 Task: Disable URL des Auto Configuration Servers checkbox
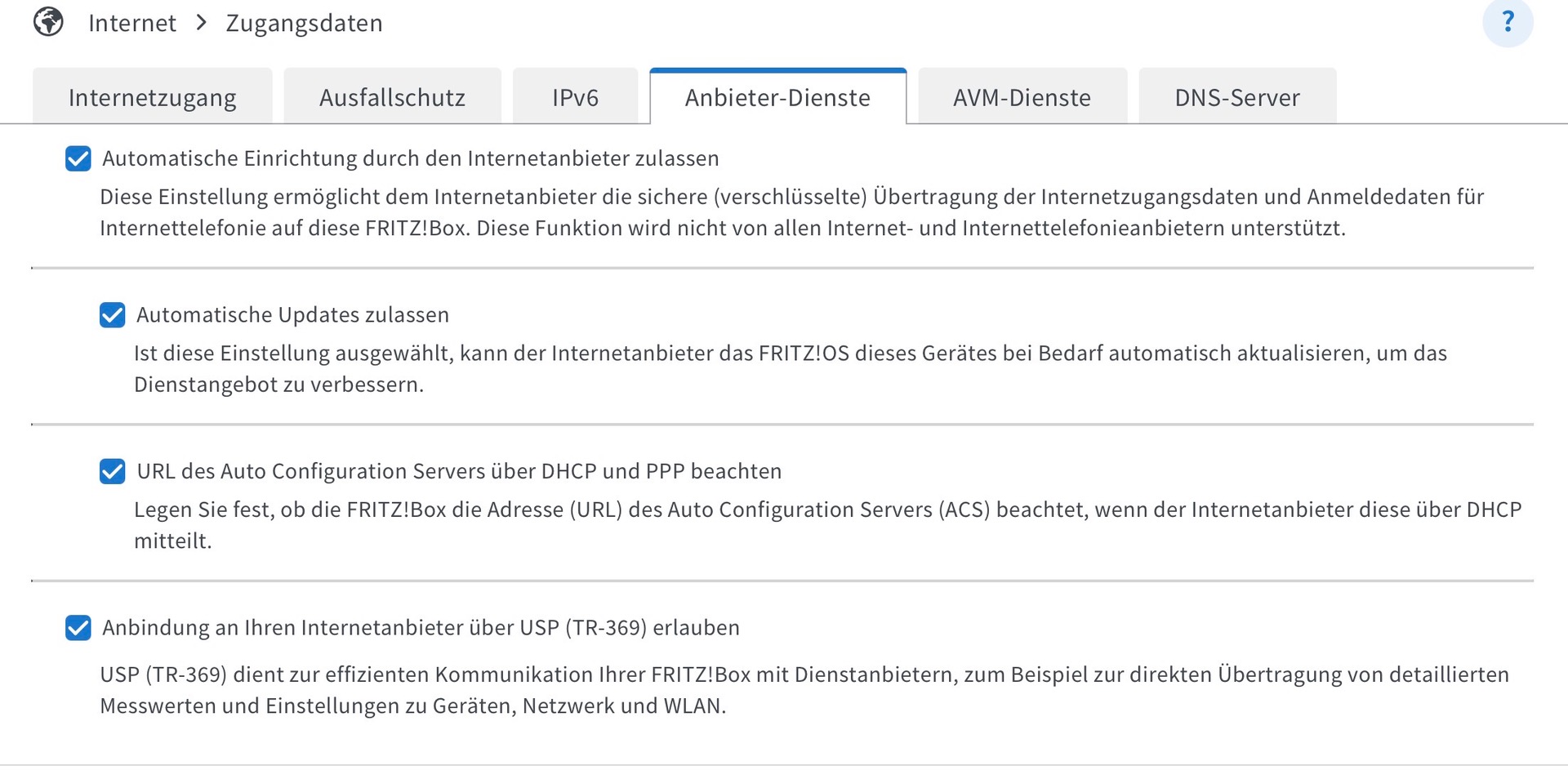tap(113, 471)
